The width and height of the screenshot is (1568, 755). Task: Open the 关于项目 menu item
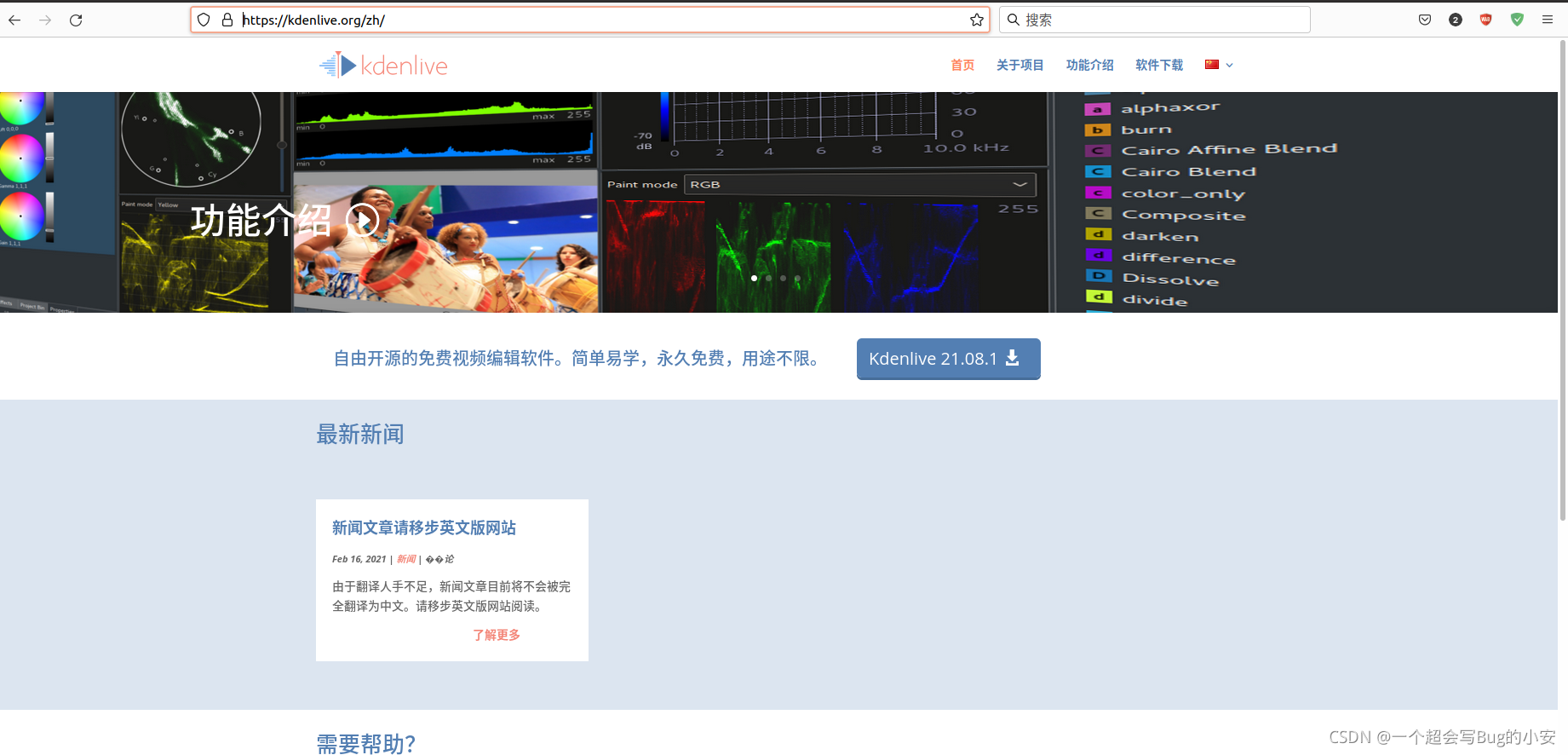[x=1020, y=65]
